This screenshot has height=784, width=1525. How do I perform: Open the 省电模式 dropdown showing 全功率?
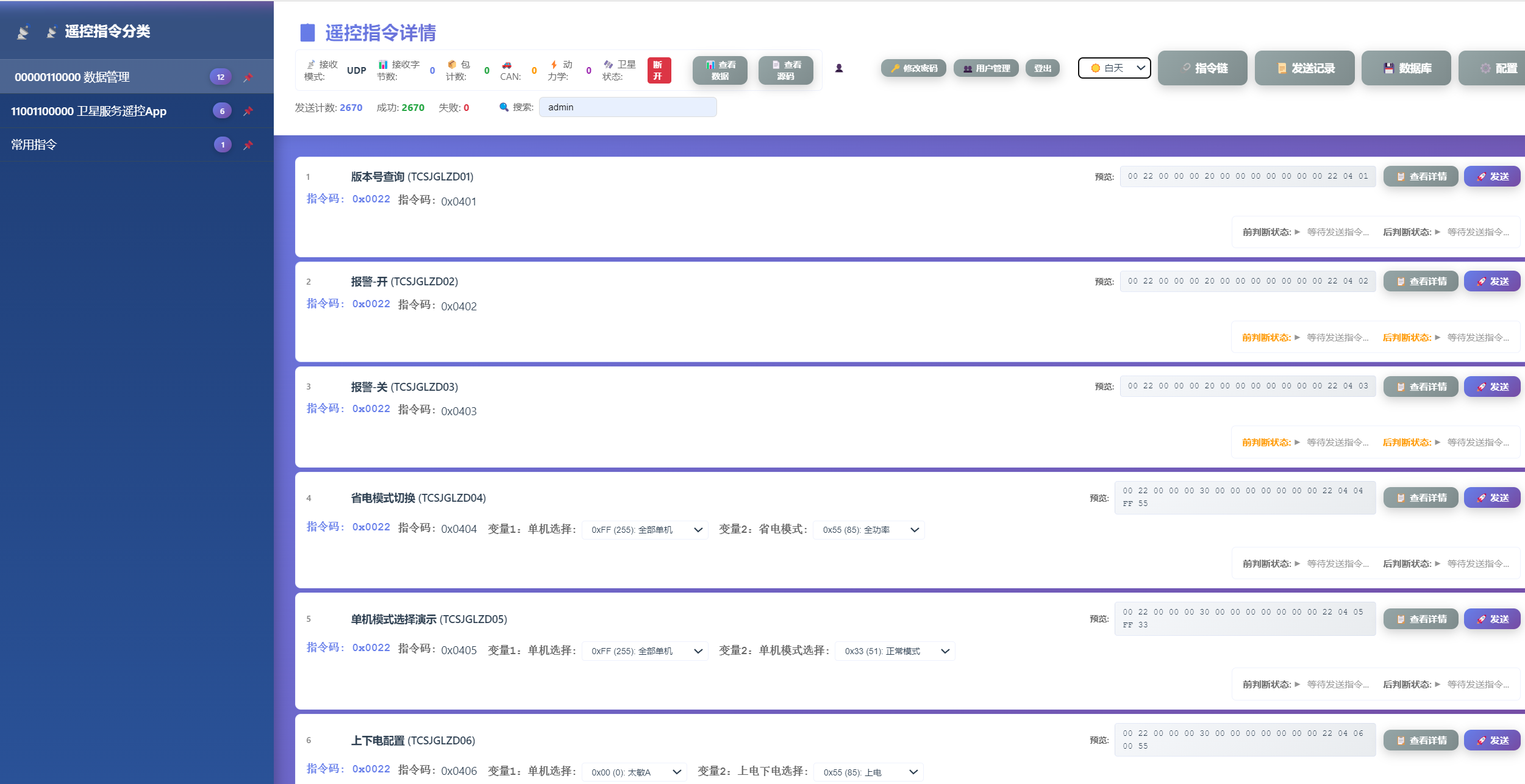coord(868,530)
